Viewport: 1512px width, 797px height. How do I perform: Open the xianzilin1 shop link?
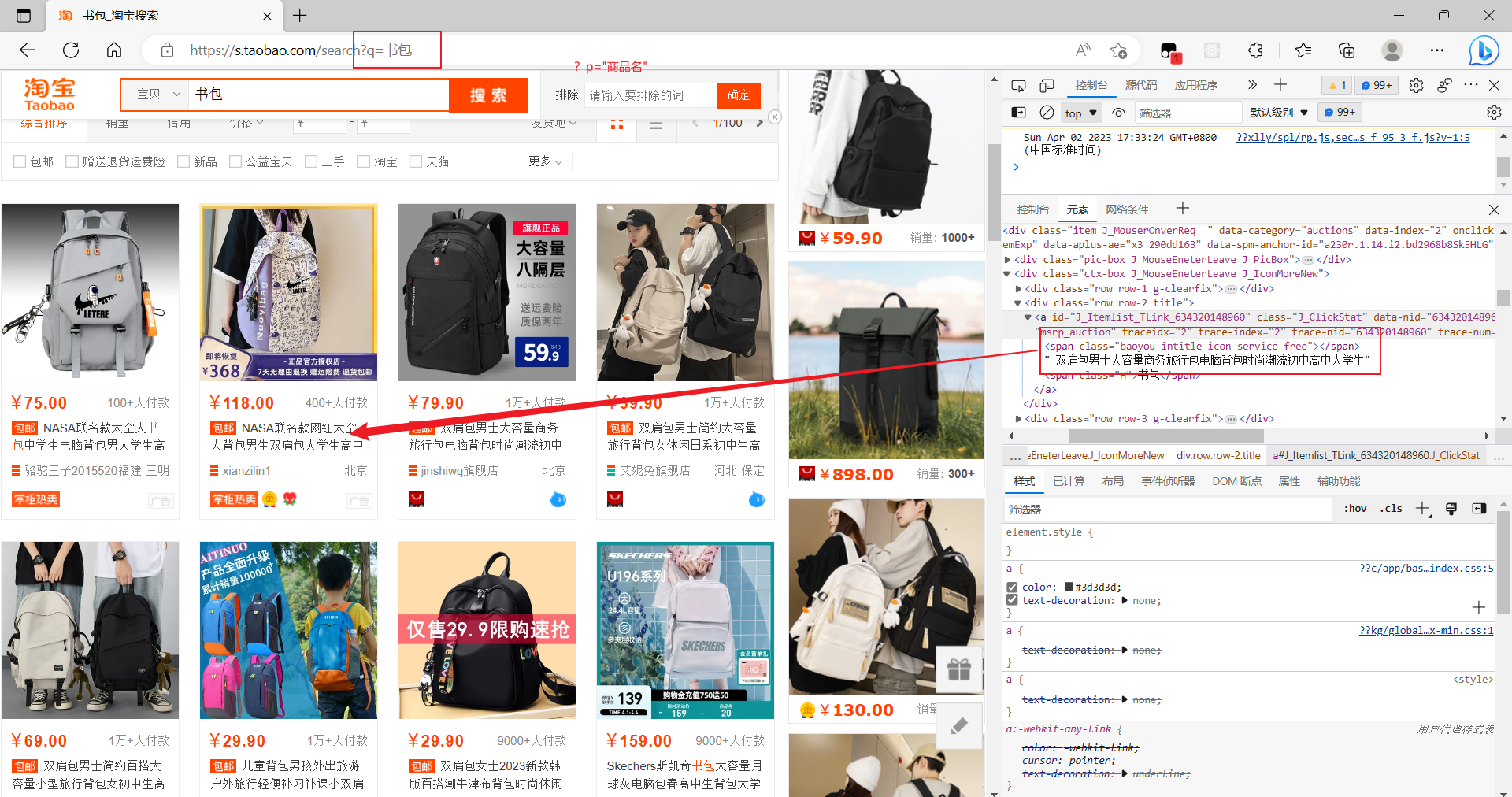(x=246, y=471)
